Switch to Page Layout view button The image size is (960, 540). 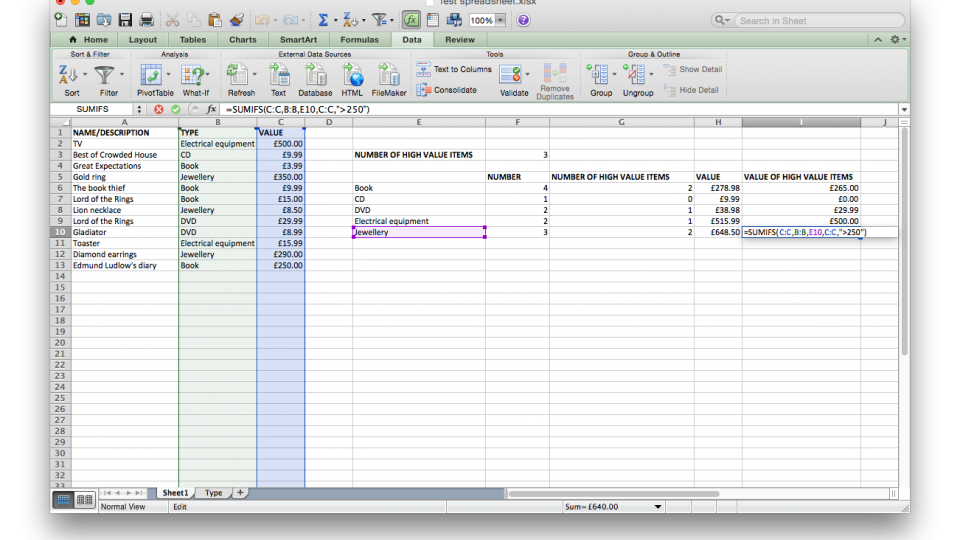click(x=84, y=500)
